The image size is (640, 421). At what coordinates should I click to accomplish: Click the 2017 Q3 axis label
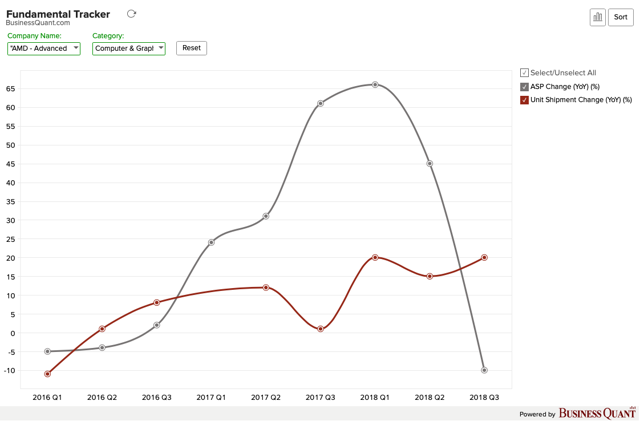(x=320, y=397)
